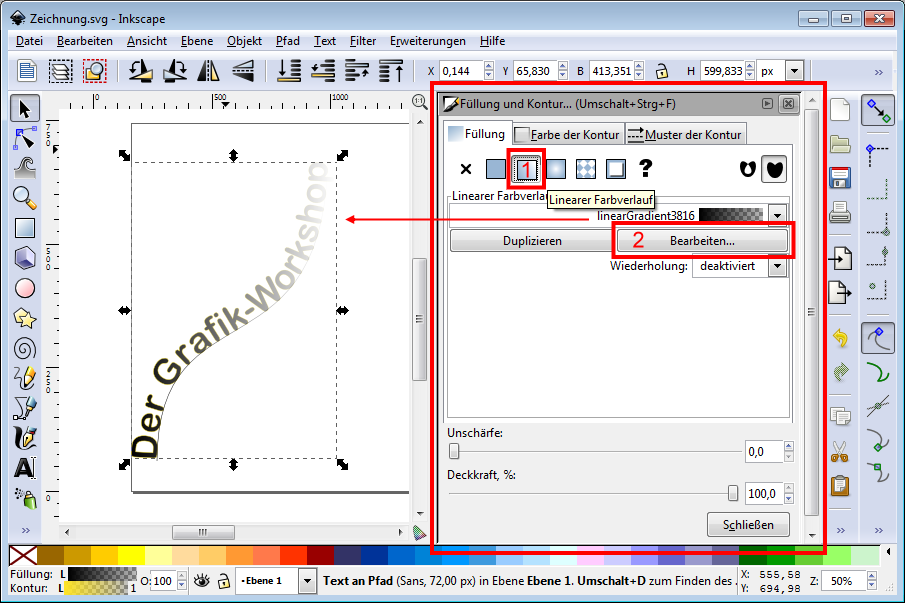The height and width of the screenshot is (603, 905).
Task: Click the Bearbeiten... gradient button
Action: point(702,241)
